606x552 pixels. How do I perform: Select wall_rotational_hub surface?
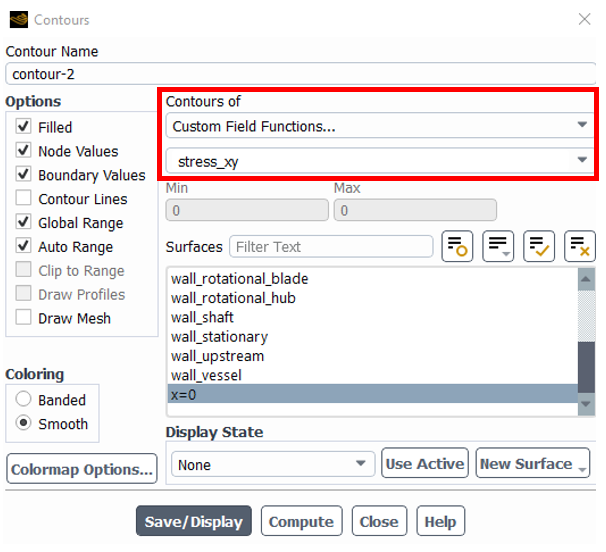(x=373, y=298)
